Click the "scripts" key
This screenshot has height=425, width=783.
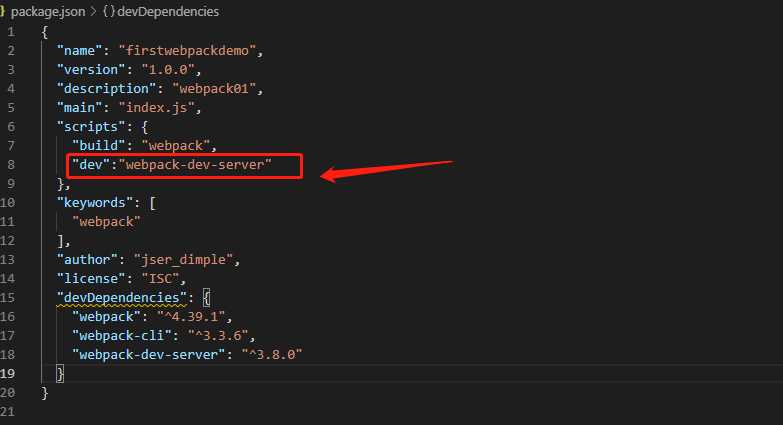point(91,126)
